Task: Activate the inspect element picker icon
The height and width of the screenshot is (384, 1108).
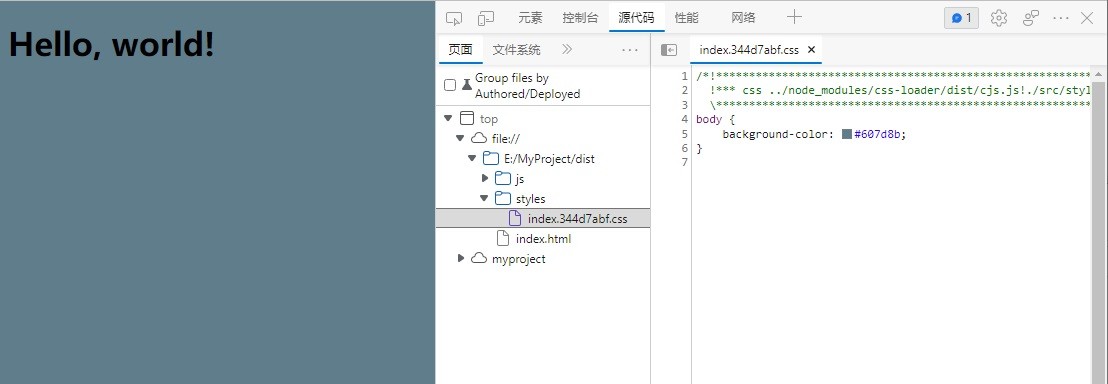Action: tap(455, 18)
